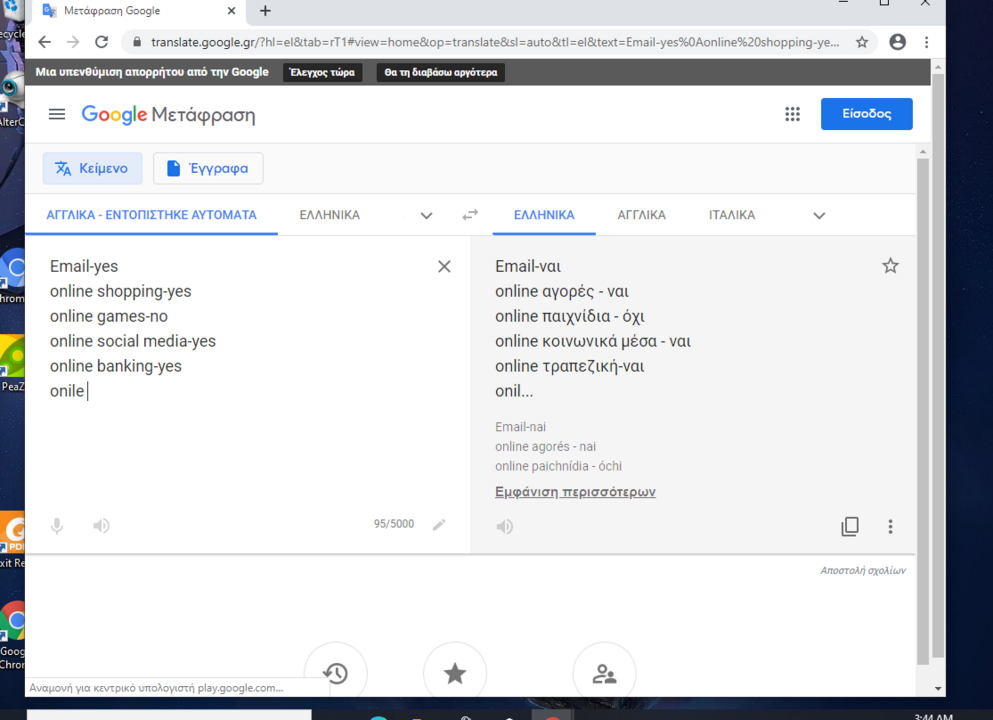Click the Είσοδος sign-in button
The height and width of the screenshot is (720, 993).
[x=866, y=114]
